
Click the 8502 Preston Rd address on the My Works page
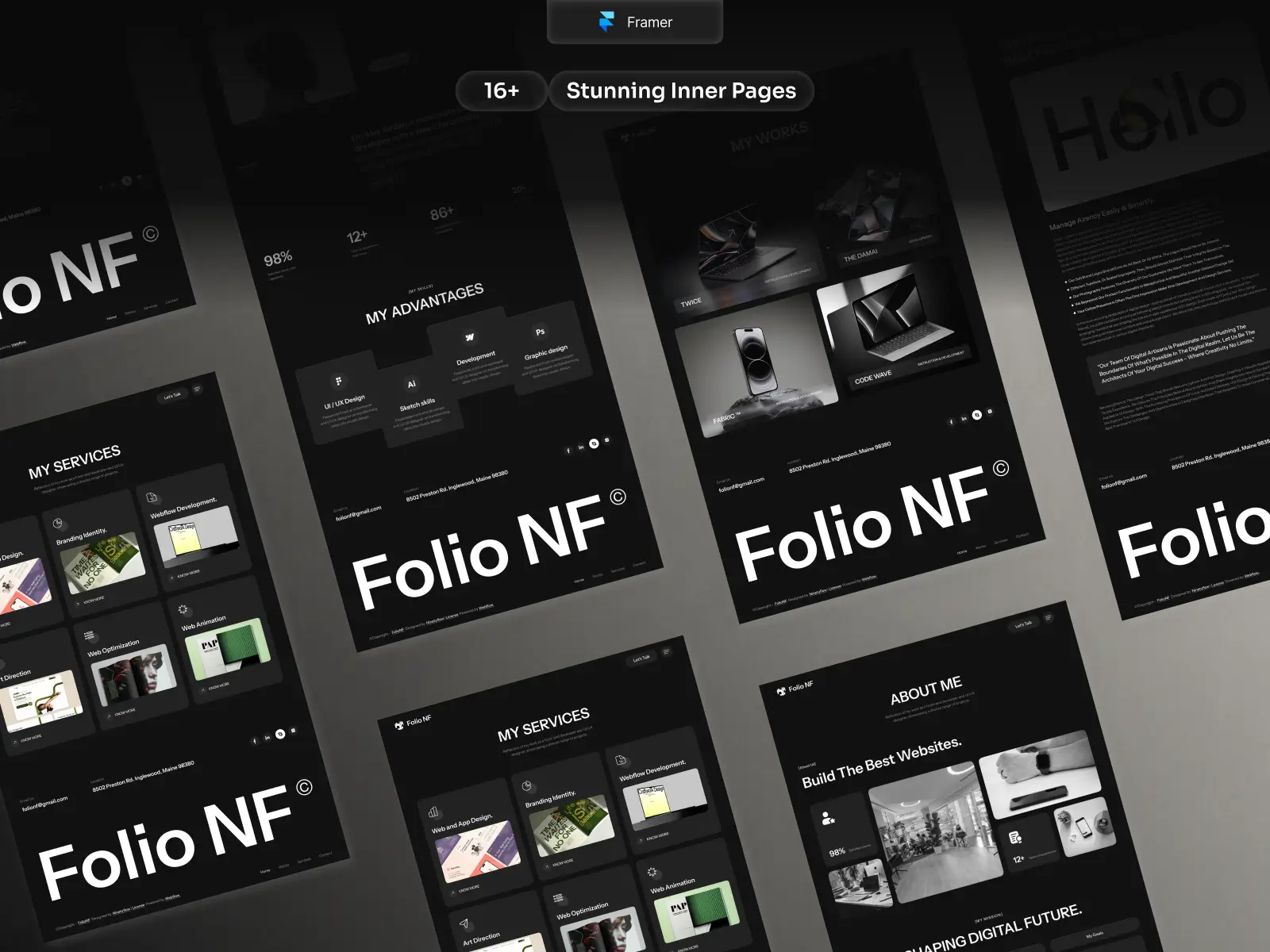[840, 459]
